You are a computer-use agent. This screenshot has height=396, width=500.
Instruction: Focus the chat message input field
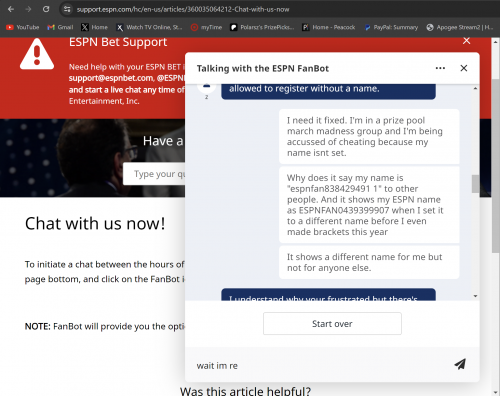[320, 365]
